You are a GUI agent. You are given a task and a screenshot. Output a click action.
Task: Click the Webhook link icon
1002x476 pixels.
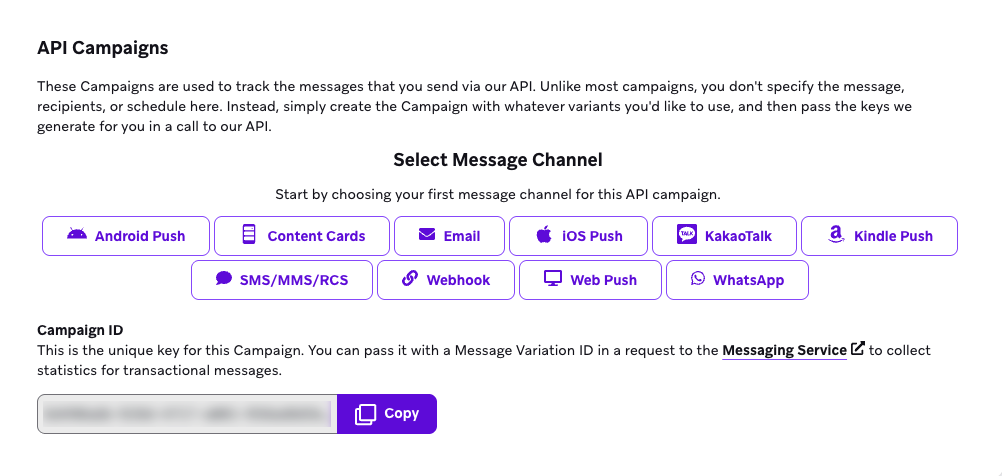pyautogui.click(x=409, y=279)
